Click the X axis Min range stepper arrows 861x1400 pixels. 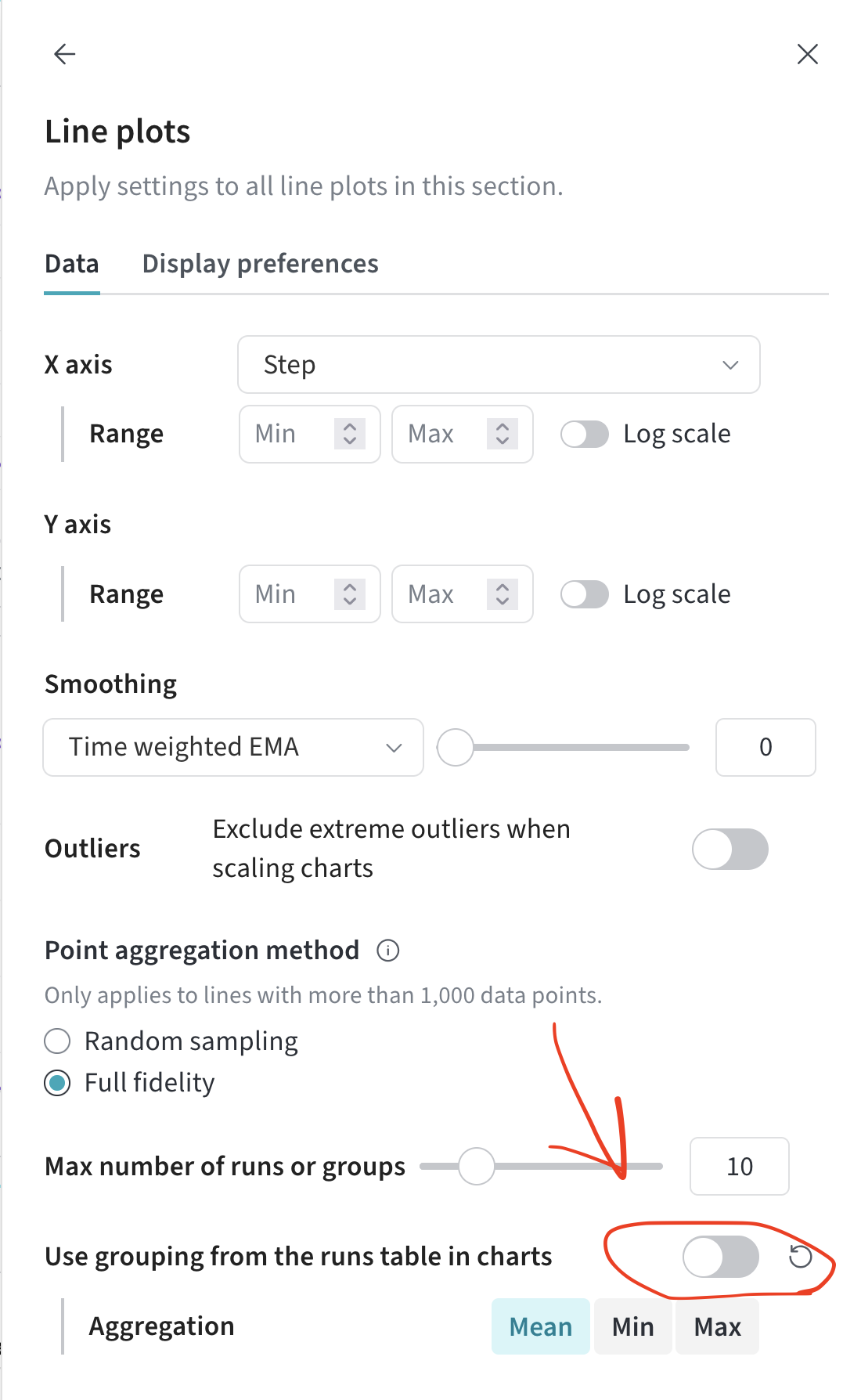pos(349,434)
